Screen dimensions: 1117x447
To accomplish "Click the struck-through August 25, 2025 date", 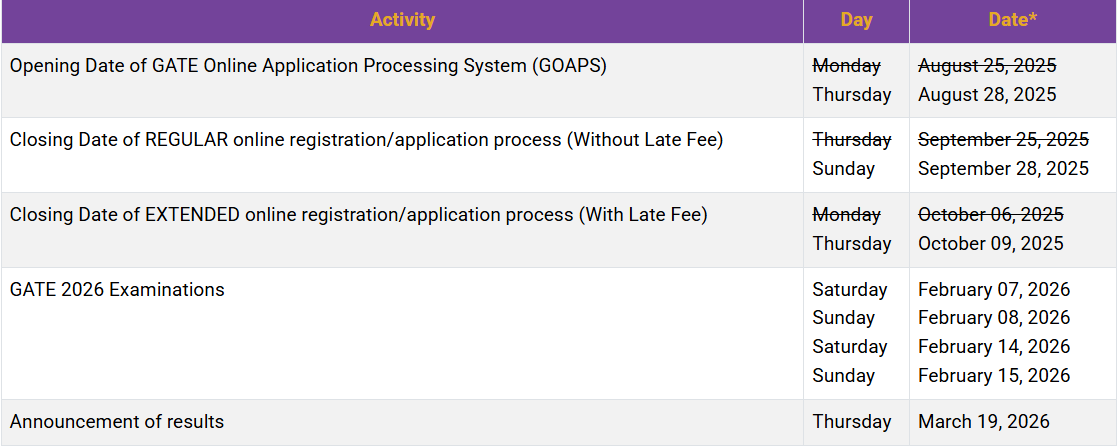I will click(x=987, y=66).
